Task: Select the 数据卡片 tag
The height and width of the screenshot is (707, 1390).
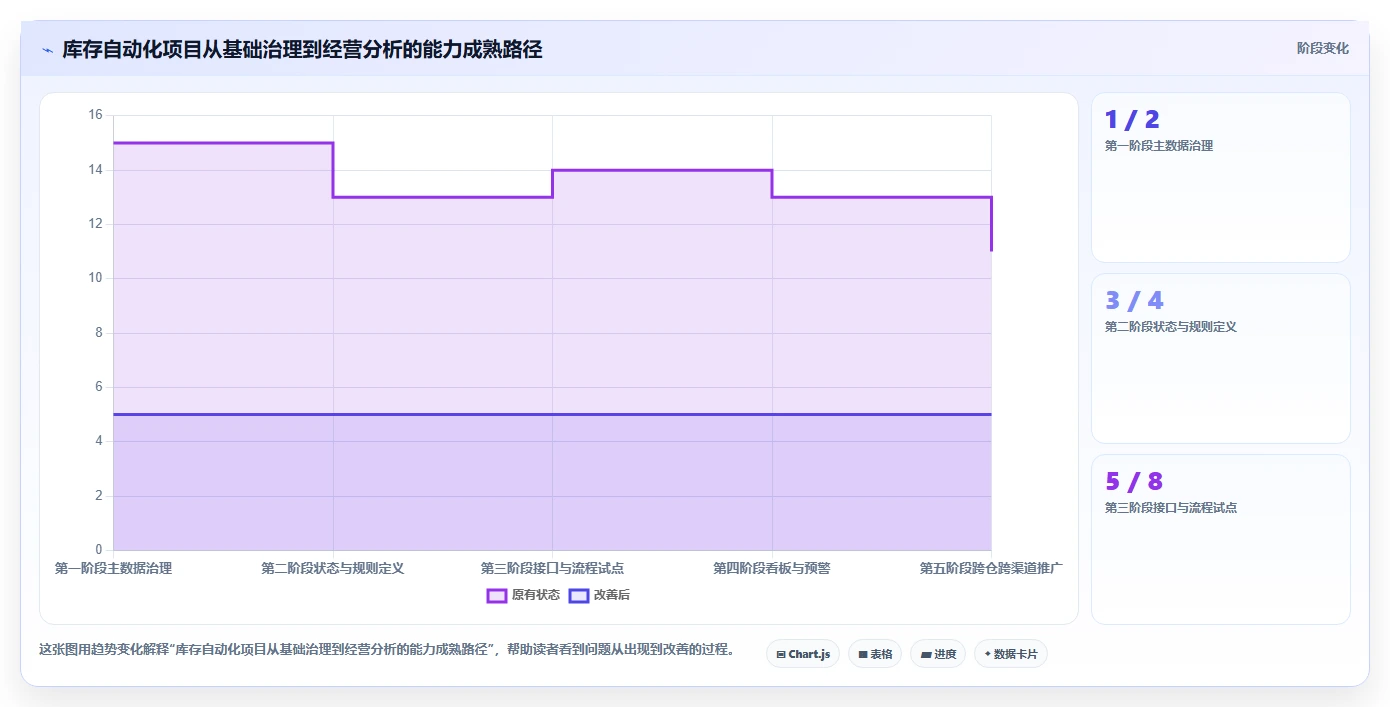Action: pos(1010,654)
